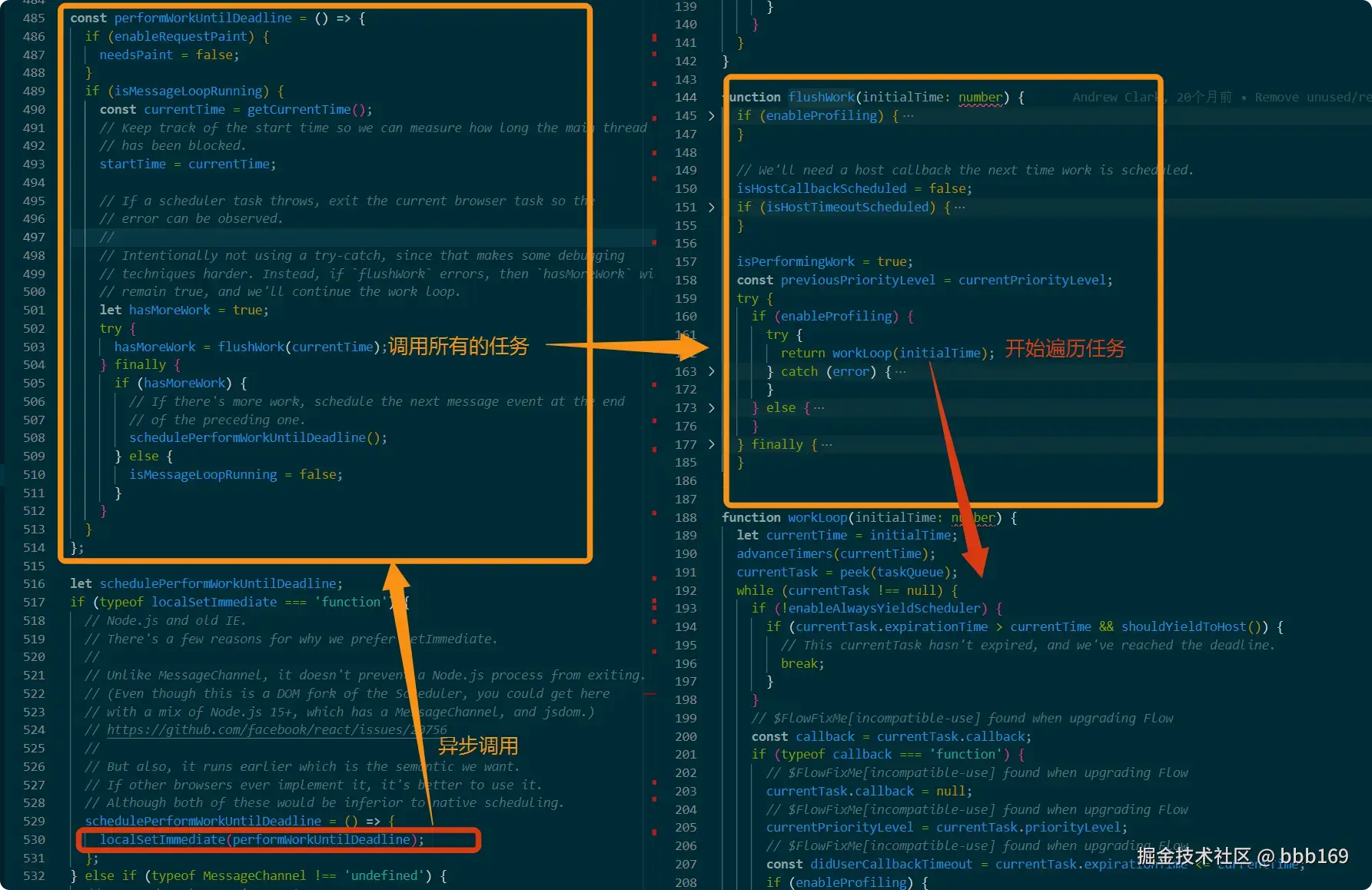The image size is (1372, 890).
Task: Click didUserCallbackTimeout on line 207
Action: [x=891, y=865]
